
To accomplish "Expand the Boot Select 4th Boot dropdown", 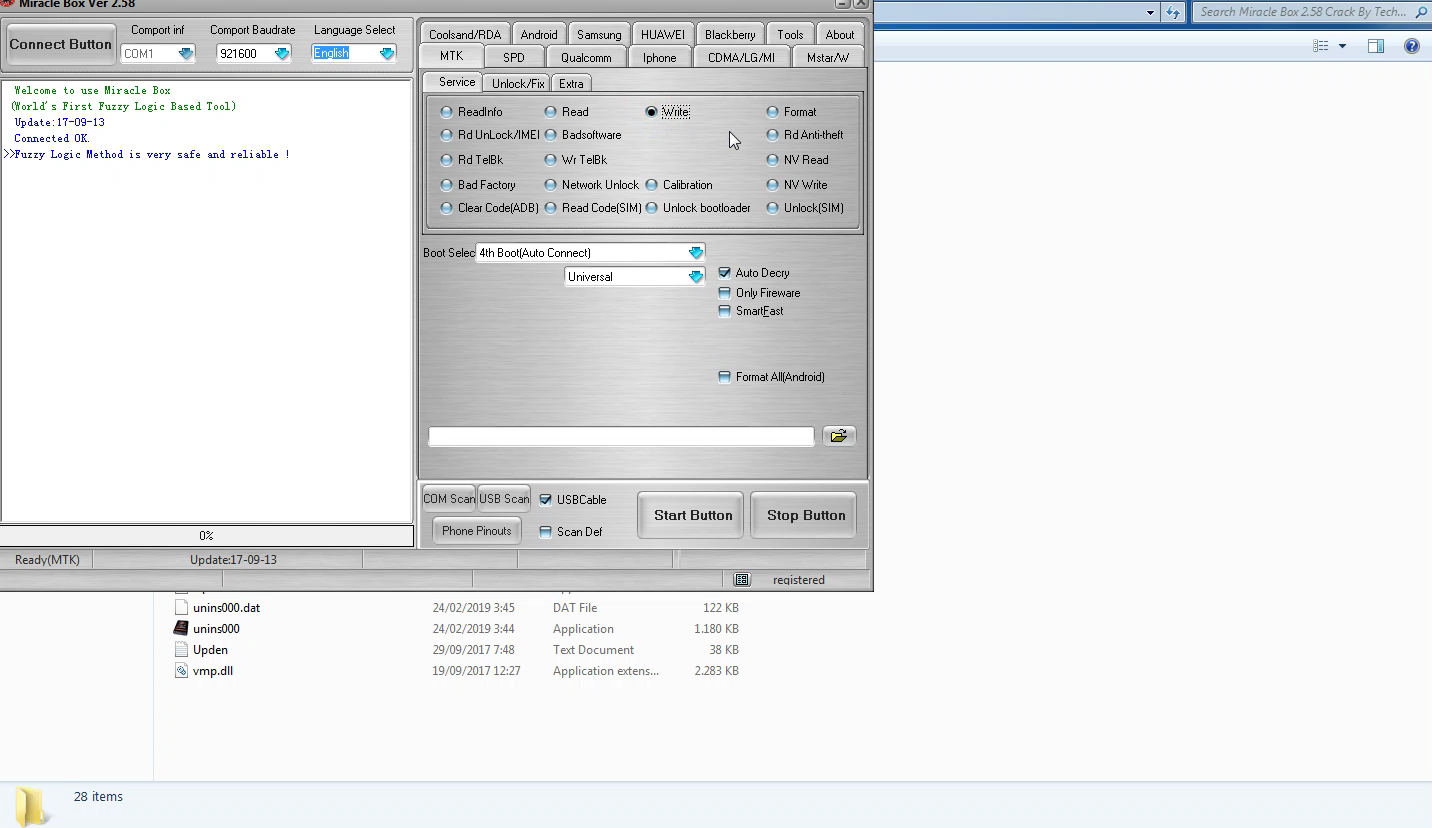I will (696, 253).
